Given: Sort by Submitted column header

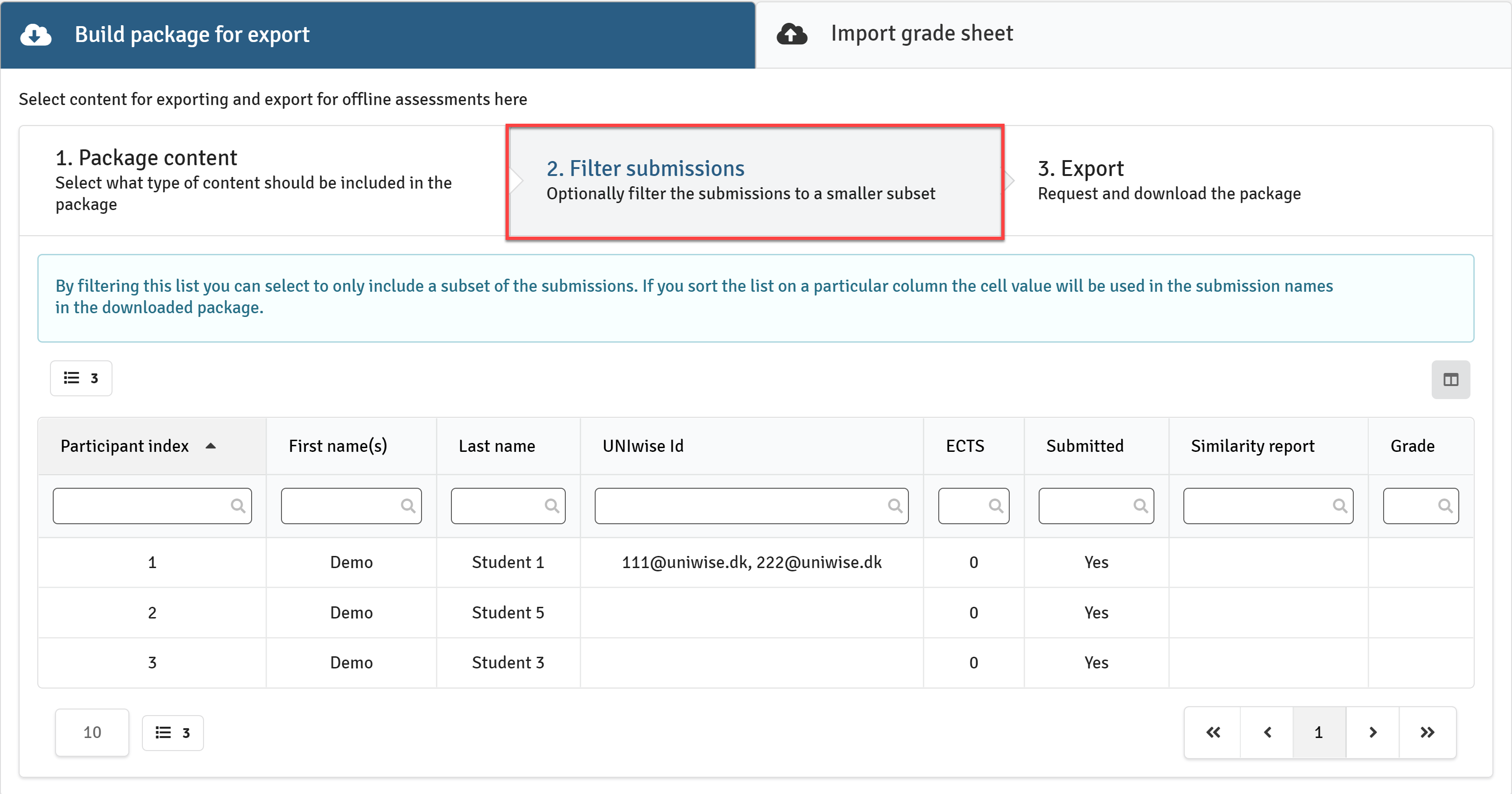Looking at the screenshot, I should 1097,446.
